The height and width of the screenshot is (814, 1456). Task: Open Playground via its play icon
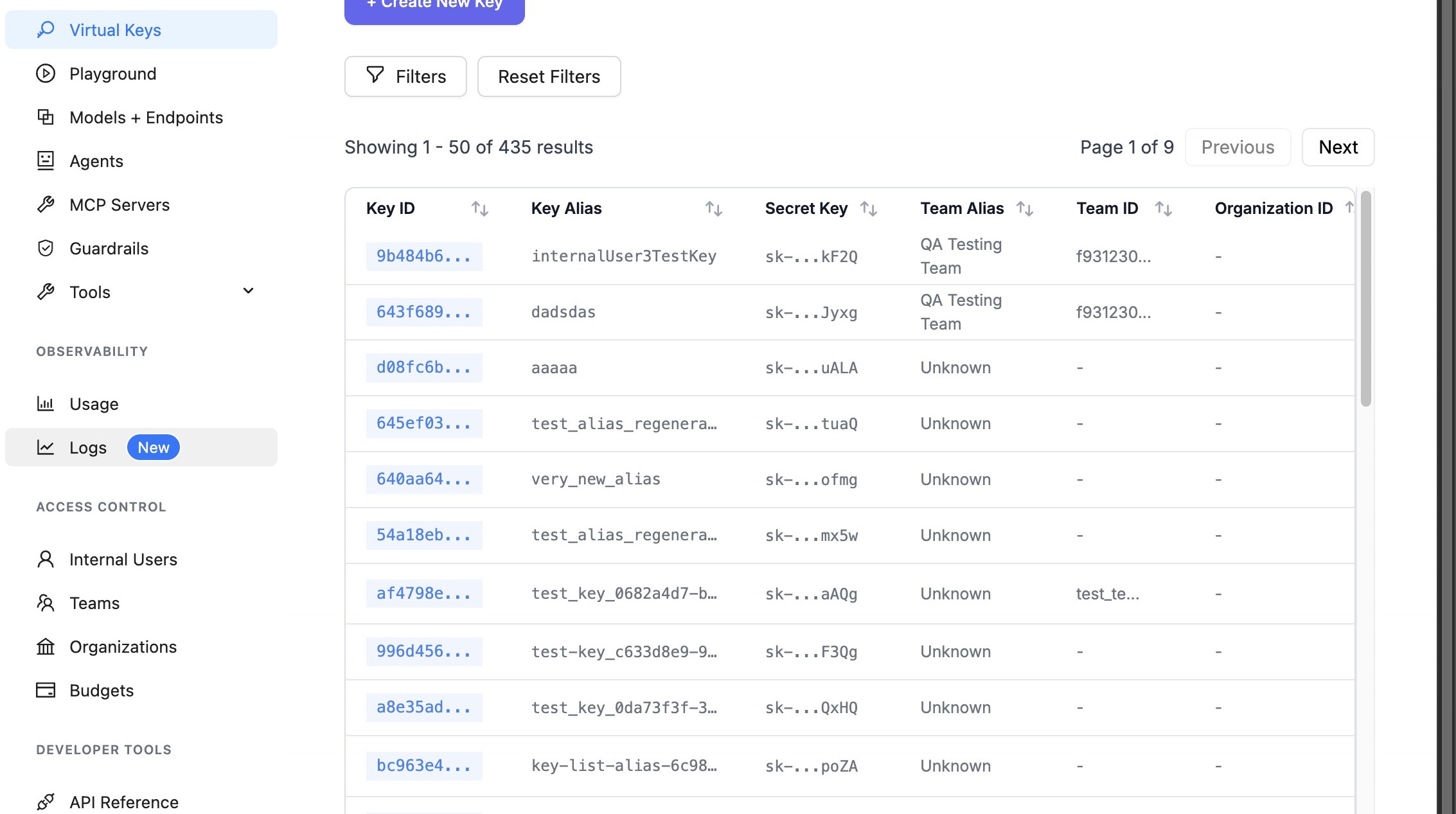coord(46,73)
